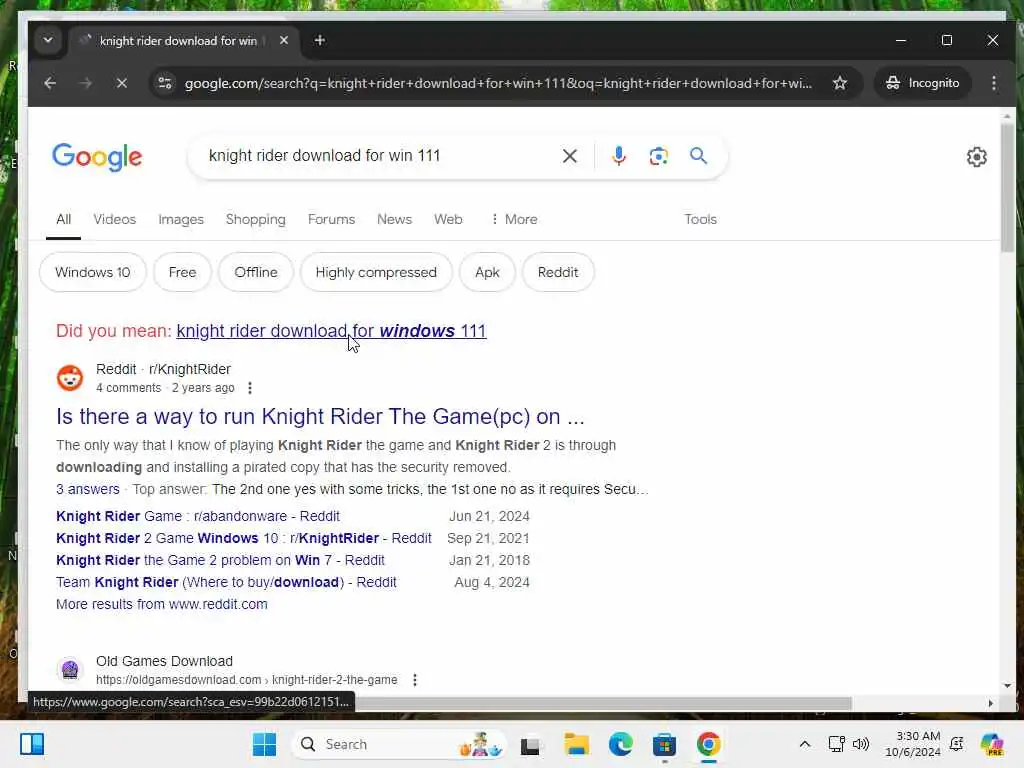
Task: Close the knight rider download tab
Action: (x=283, y=40)
